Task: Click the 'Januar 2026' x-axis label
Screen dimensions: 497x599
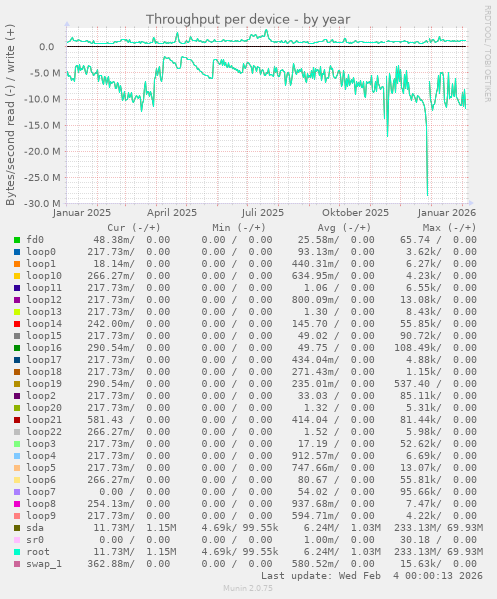Action: 447,212
